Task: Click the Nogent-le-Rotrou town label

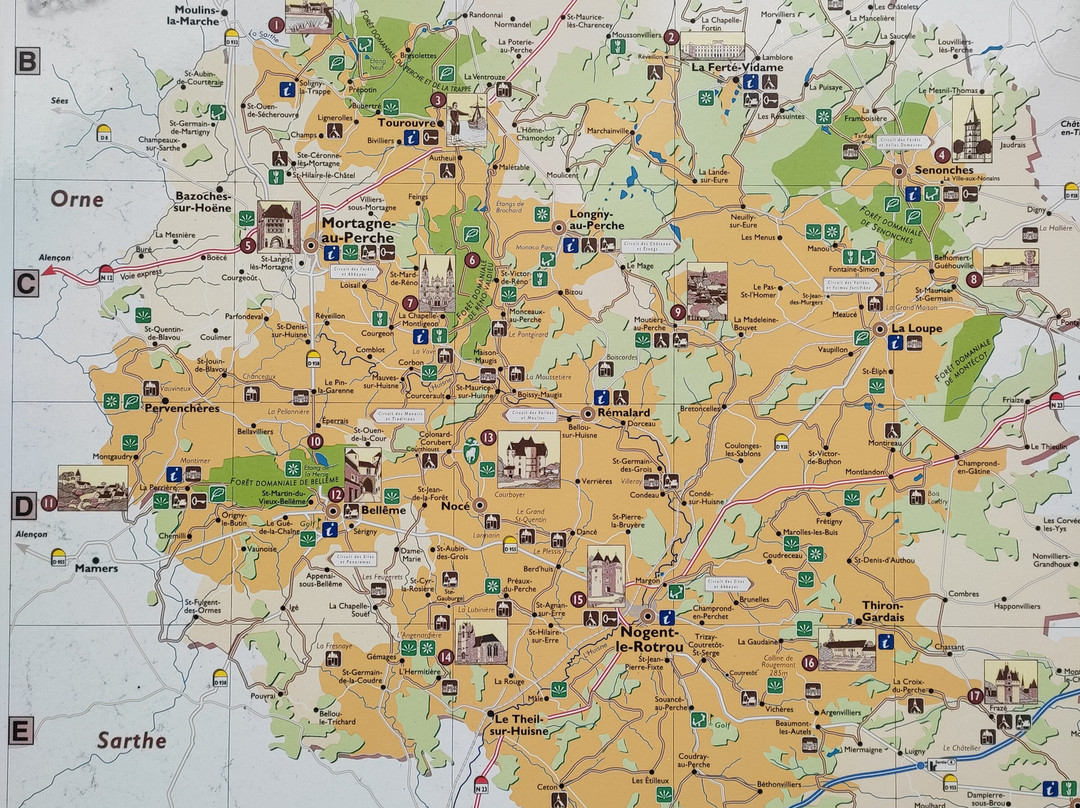Action: point(650,640)
